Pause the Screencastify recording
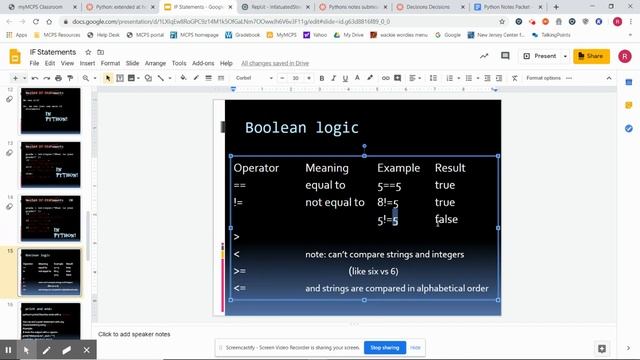Viewport: 640px width, 360px height. [x=8, y=350]
